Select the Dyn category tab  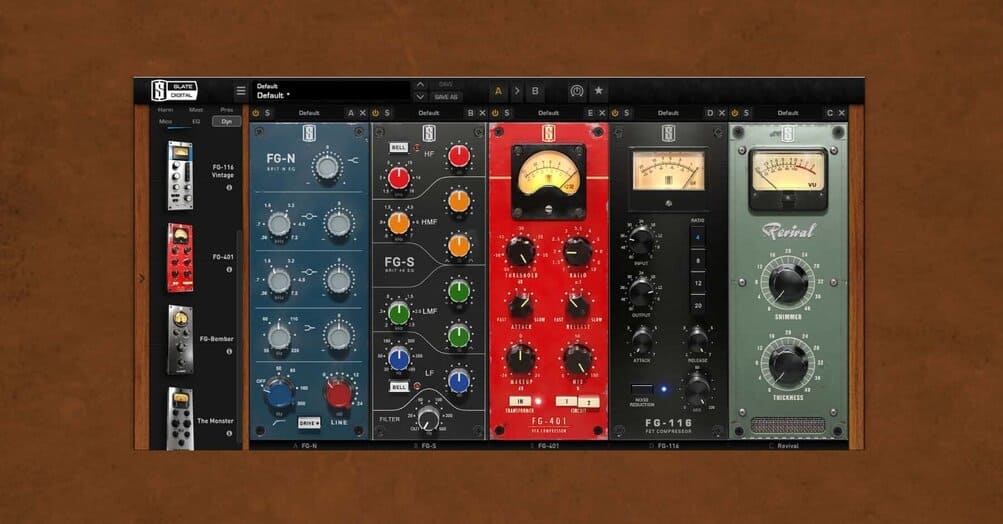225,121
